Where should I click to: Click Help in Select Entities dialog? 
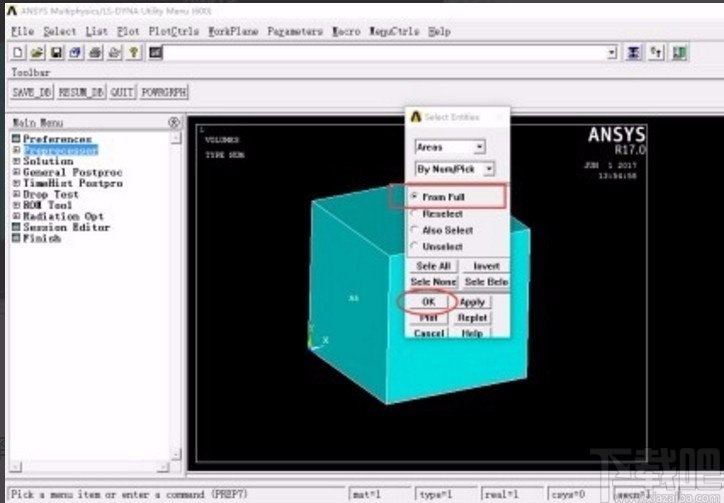tap(472, 333)
